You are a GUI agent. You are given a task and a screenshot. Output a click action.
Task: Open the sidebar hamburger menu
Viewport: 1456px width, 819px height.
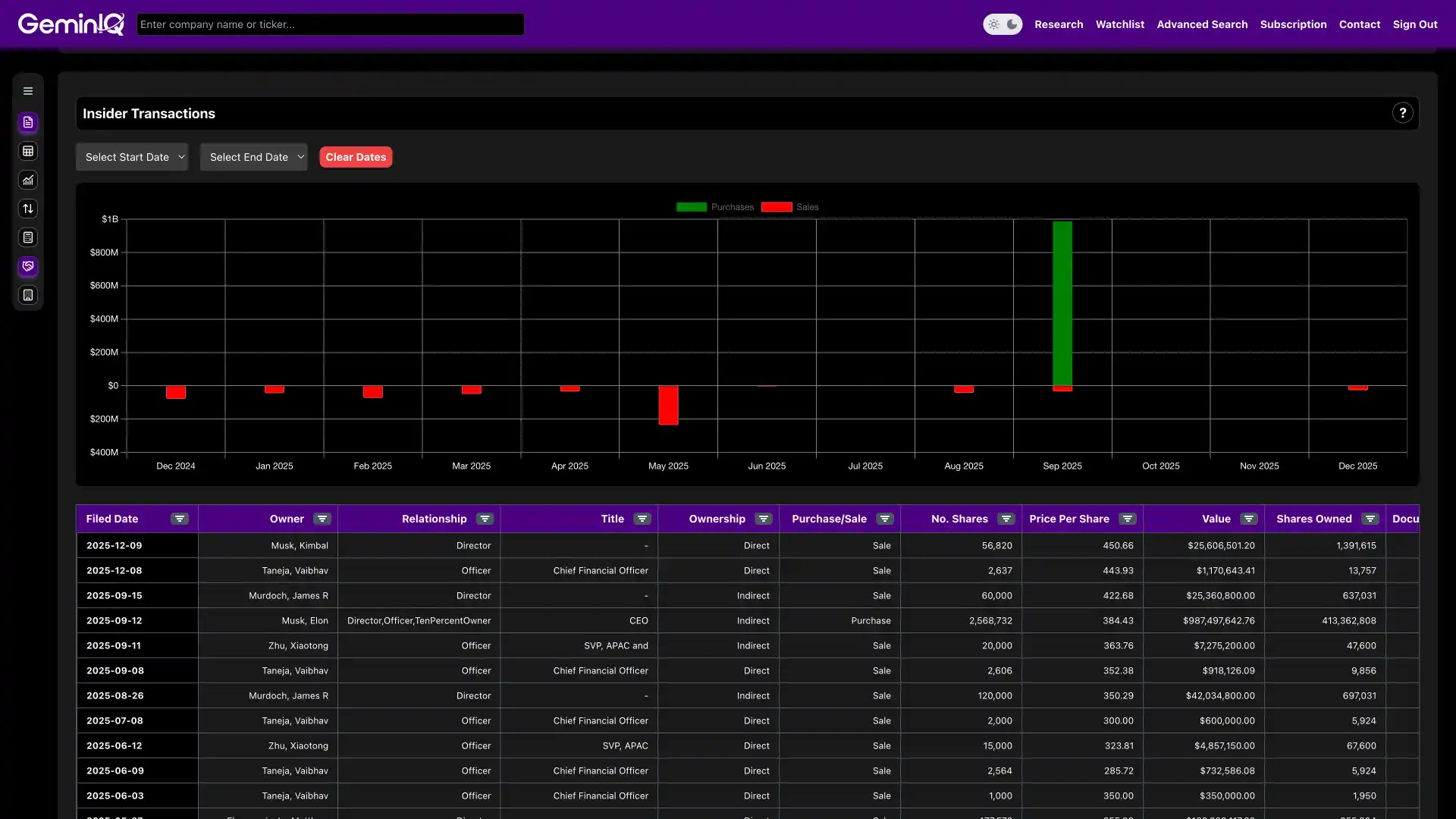pos(28,90)
